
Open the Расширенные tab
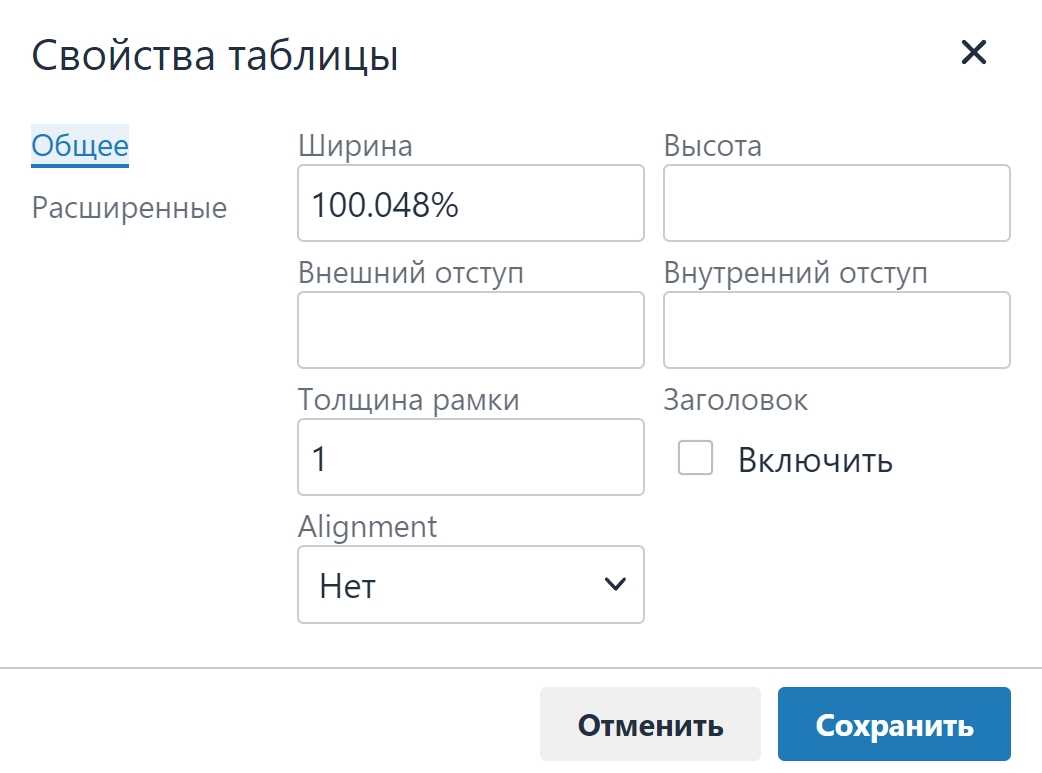coord(130,208)
